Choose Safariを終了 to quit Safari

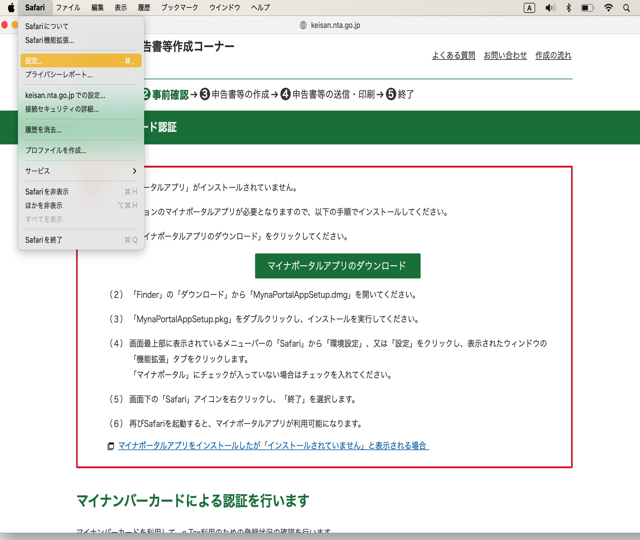pyautogui.click(x=44, y=240)
